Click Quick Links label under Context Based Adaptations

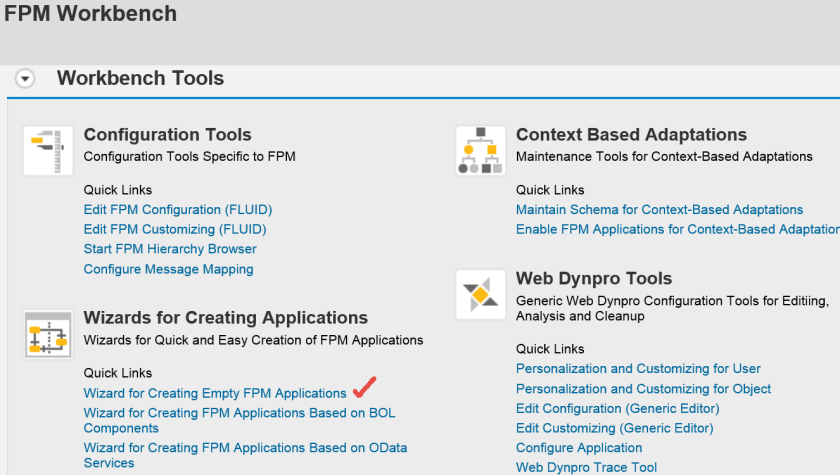(x=550, y=190)
